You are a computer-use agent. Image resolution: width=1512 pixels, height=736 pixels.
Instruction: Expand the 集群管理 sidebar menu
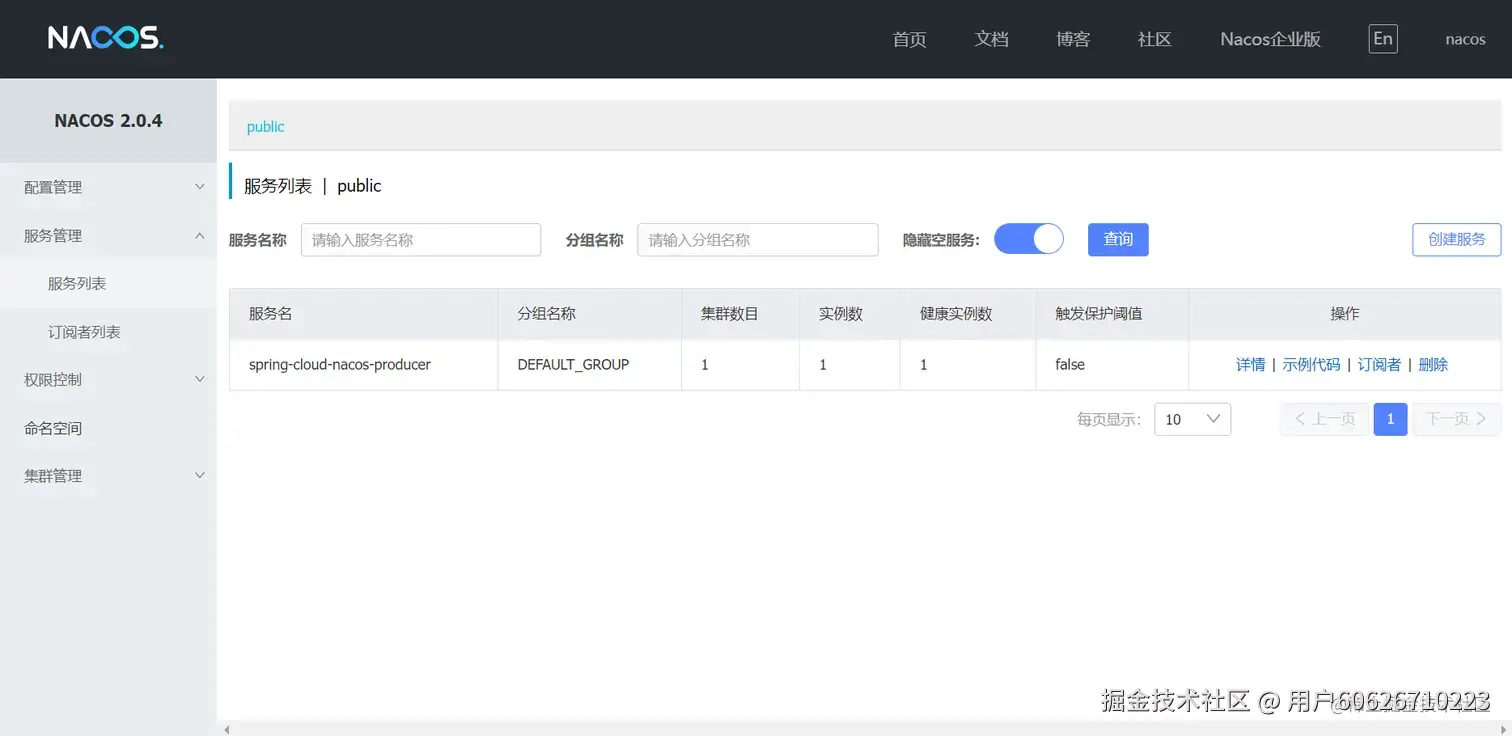[x=108, y=476]
